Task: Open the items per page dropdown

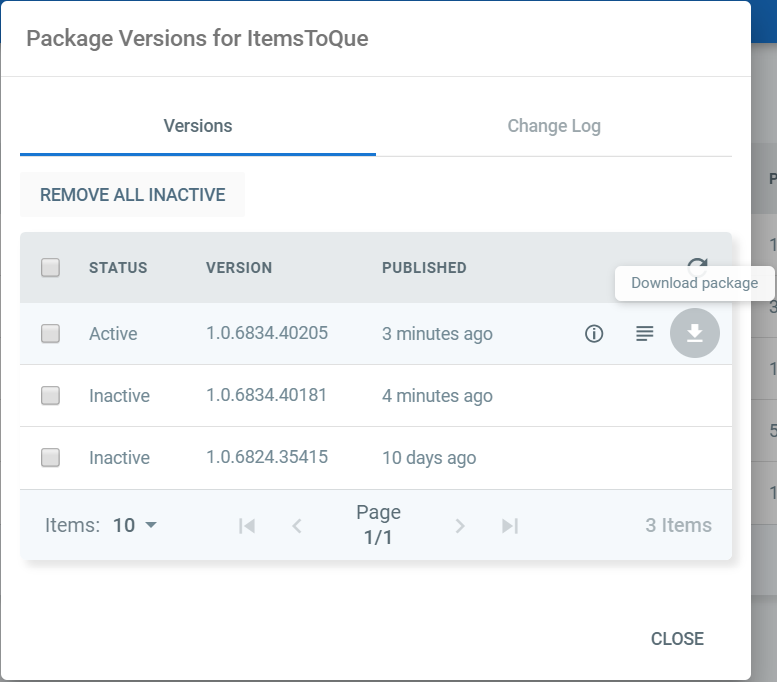Action: pyautogui.click(x=135, y=525)
